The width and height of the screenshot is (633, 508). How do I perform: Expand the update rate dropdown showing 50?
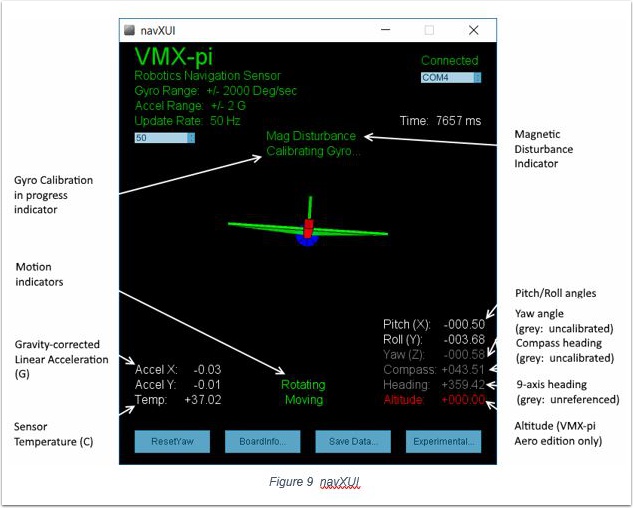point(164,138)
